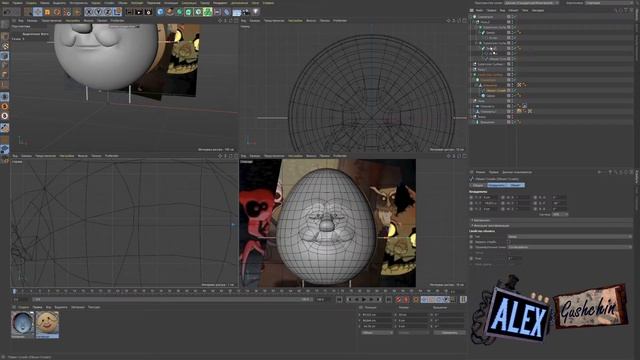The width and height of the screenshot is (640, 360).
Task: Toggle the coordinate system icon
Action: tap(117, 12)
